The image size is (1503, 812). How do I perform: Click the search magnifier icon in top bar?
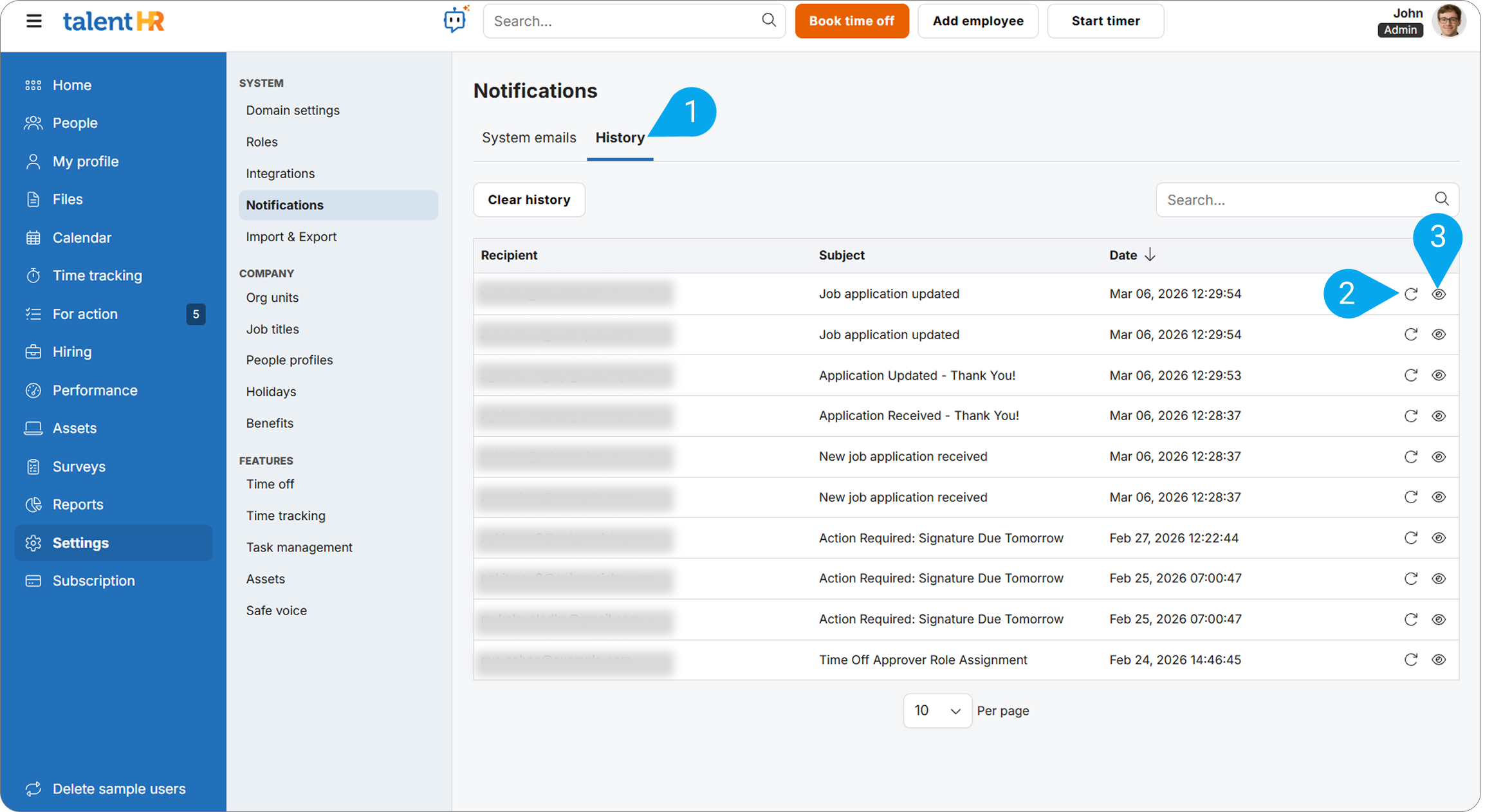pyautogui.click(x=768, y=21)
